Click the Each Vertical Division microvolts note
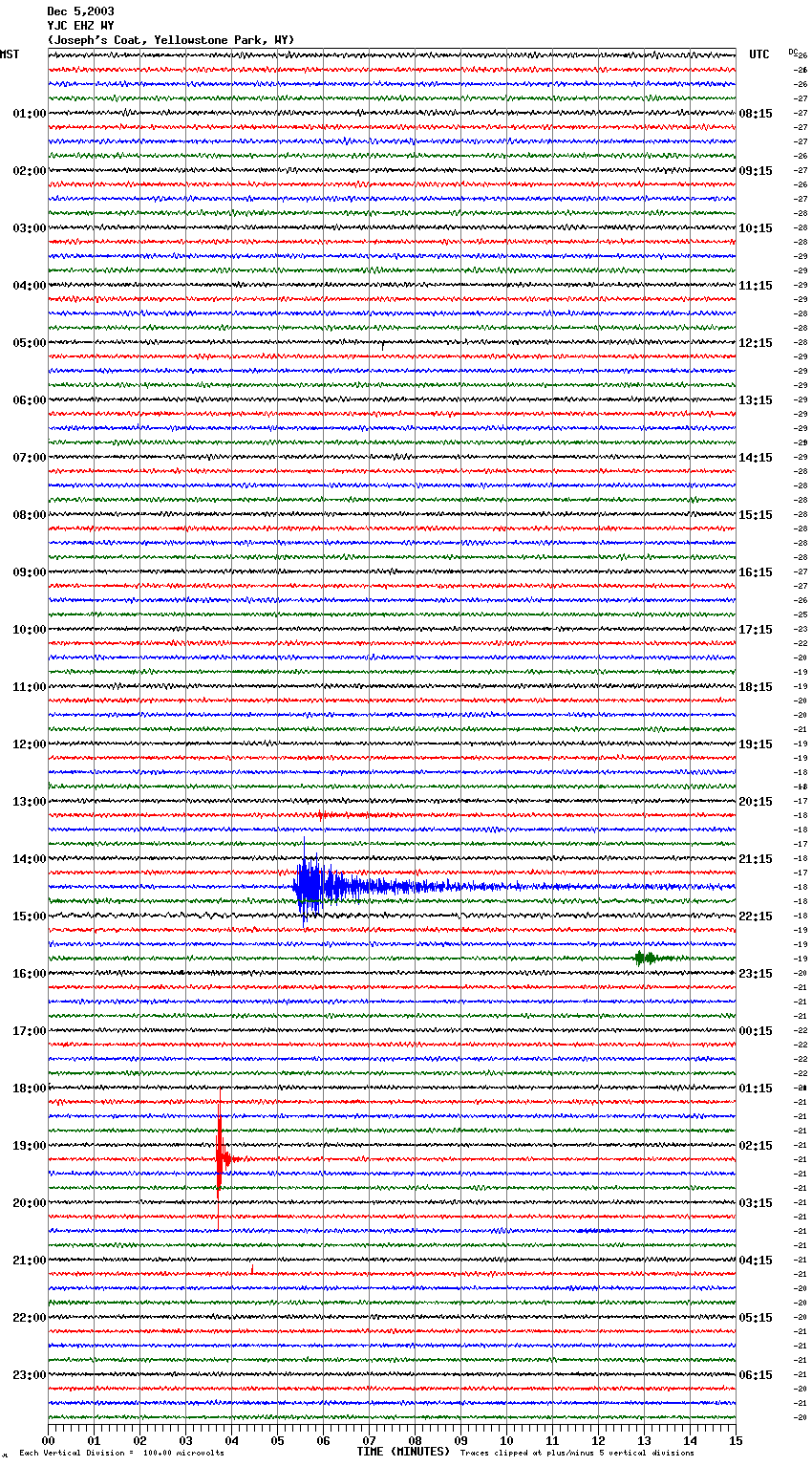This screenshot has height=1466, width=812. [x=121, y=1453]
